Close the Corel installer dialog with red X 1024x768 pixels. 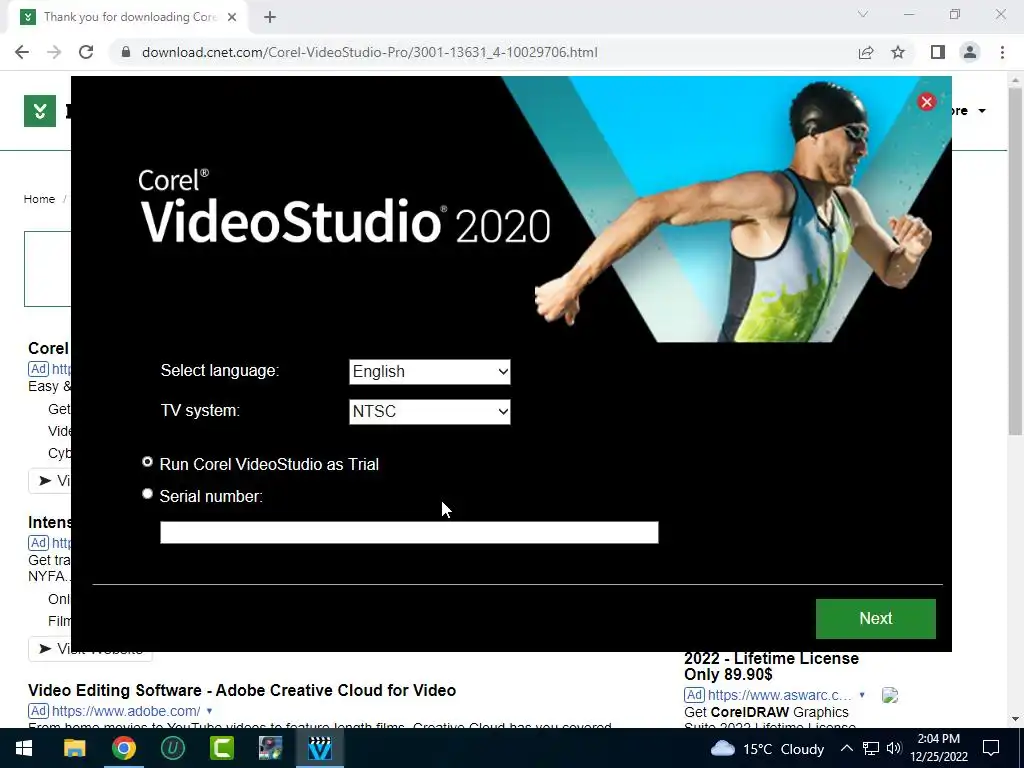926,102
